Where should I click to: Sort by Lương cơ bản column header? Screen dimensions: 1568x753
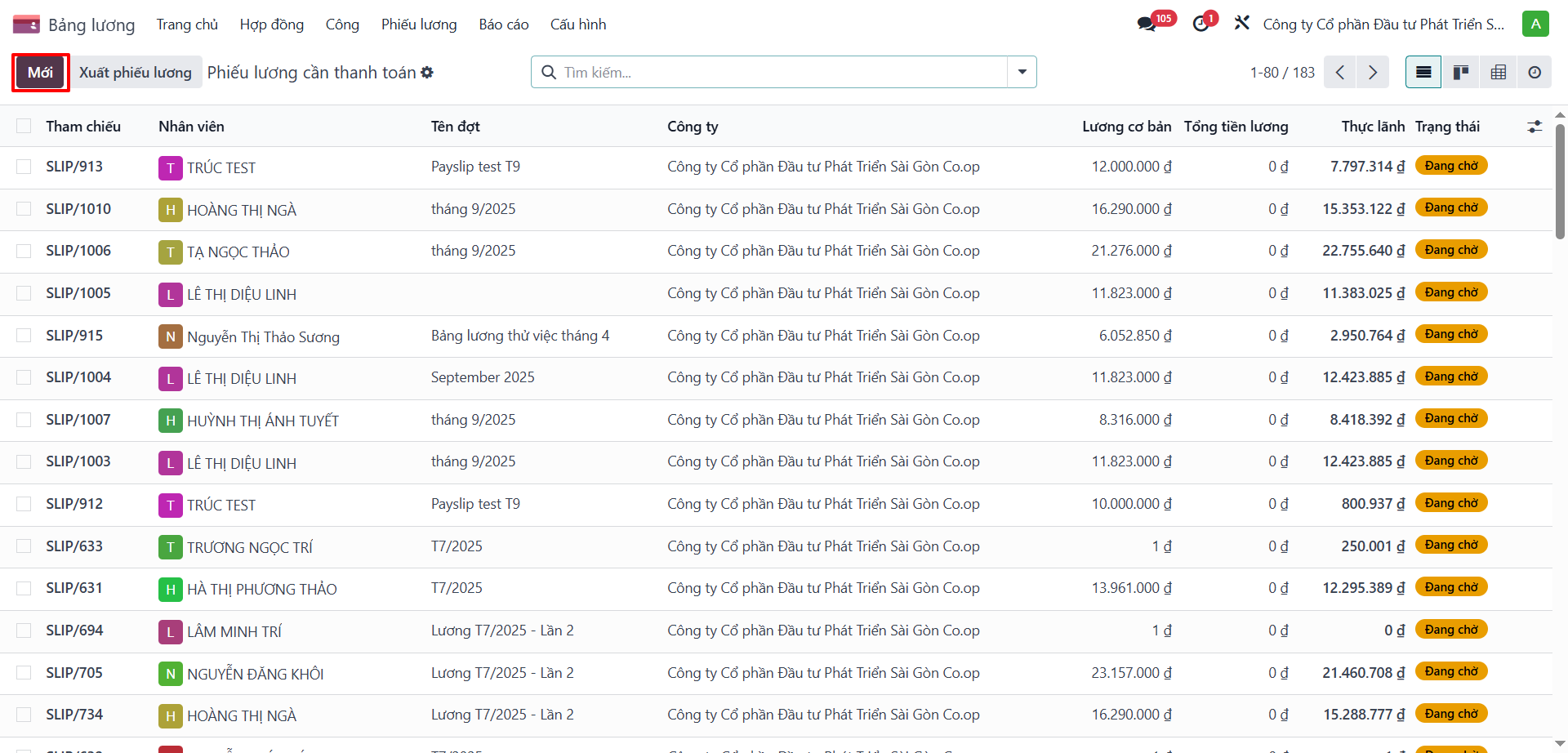coord(1126,127)
